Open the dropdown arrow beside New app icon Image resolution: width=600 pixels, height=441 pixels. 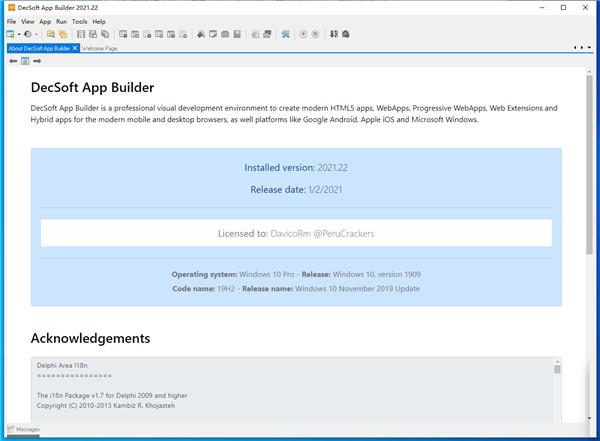tap(19, 34)
